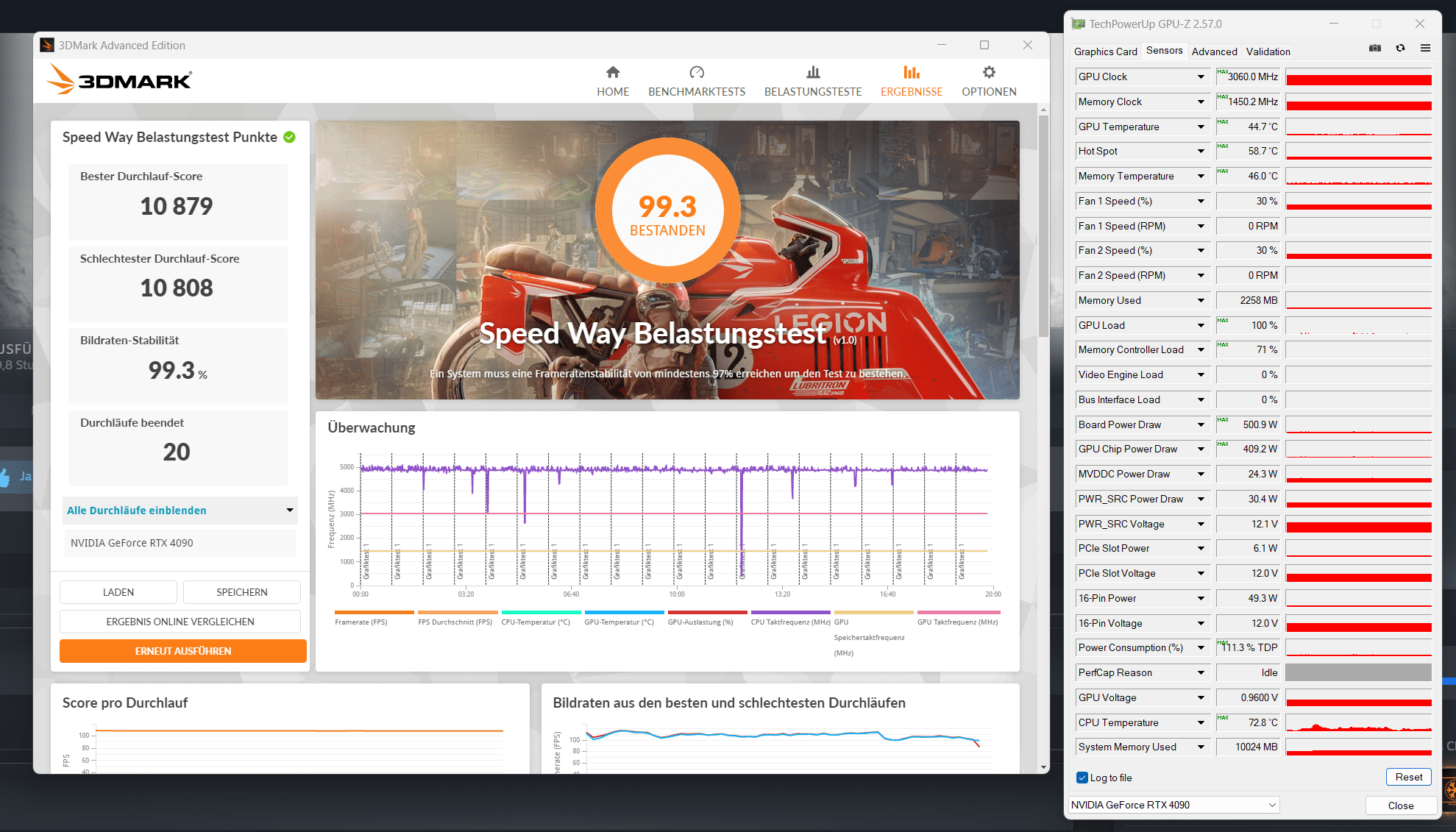Open the HOME tab in 3DMark

coord(612,82)
